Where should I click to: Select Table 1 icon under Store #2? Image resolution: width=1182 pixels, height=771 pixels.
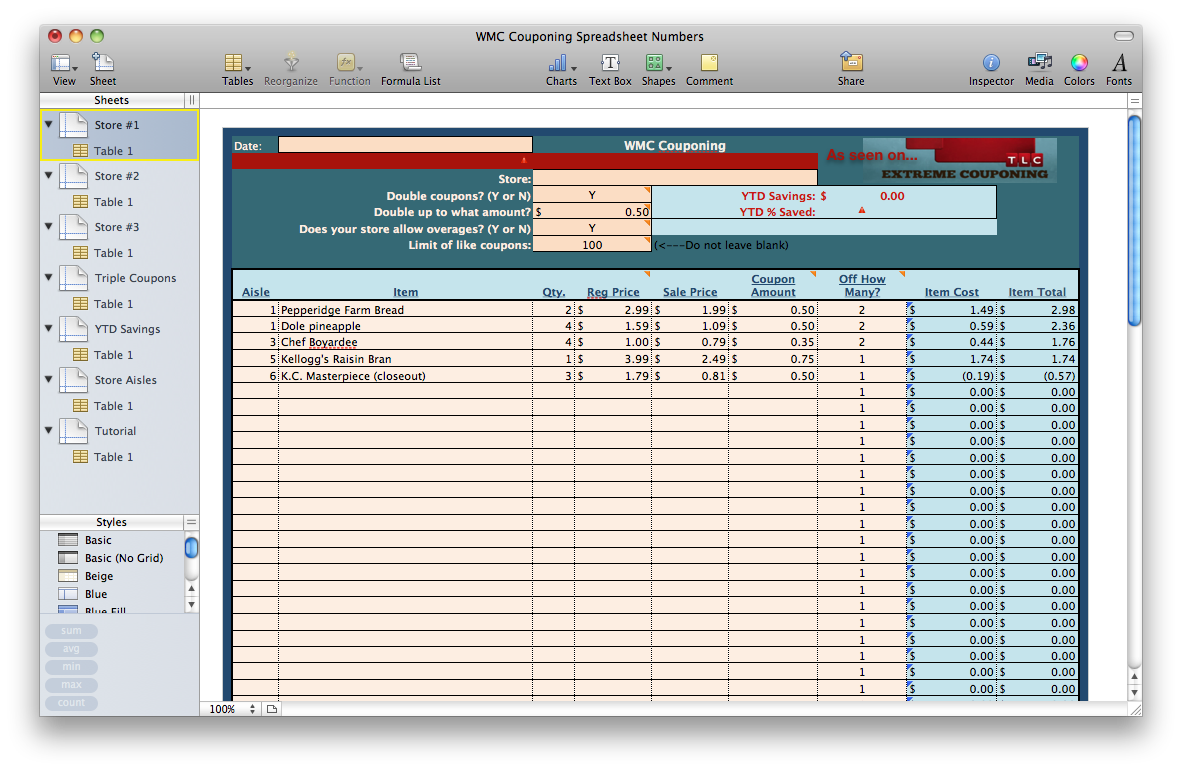80,202
